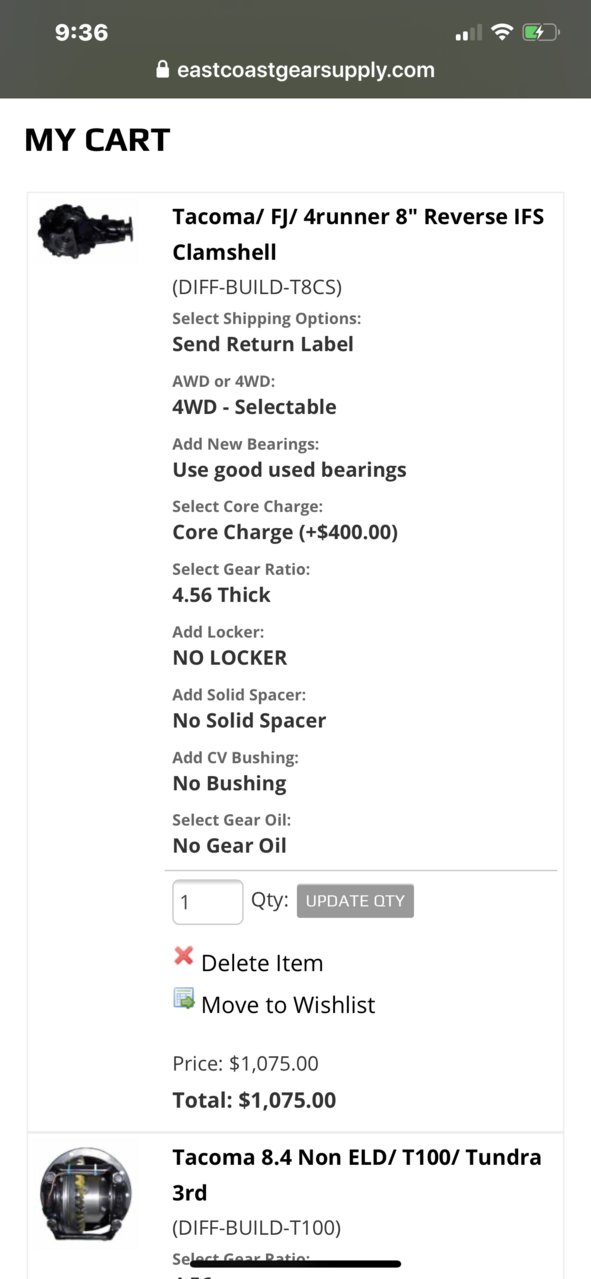
Task: Open the Tacoma 8.4 differential thumbnail
Action: 87,1194
